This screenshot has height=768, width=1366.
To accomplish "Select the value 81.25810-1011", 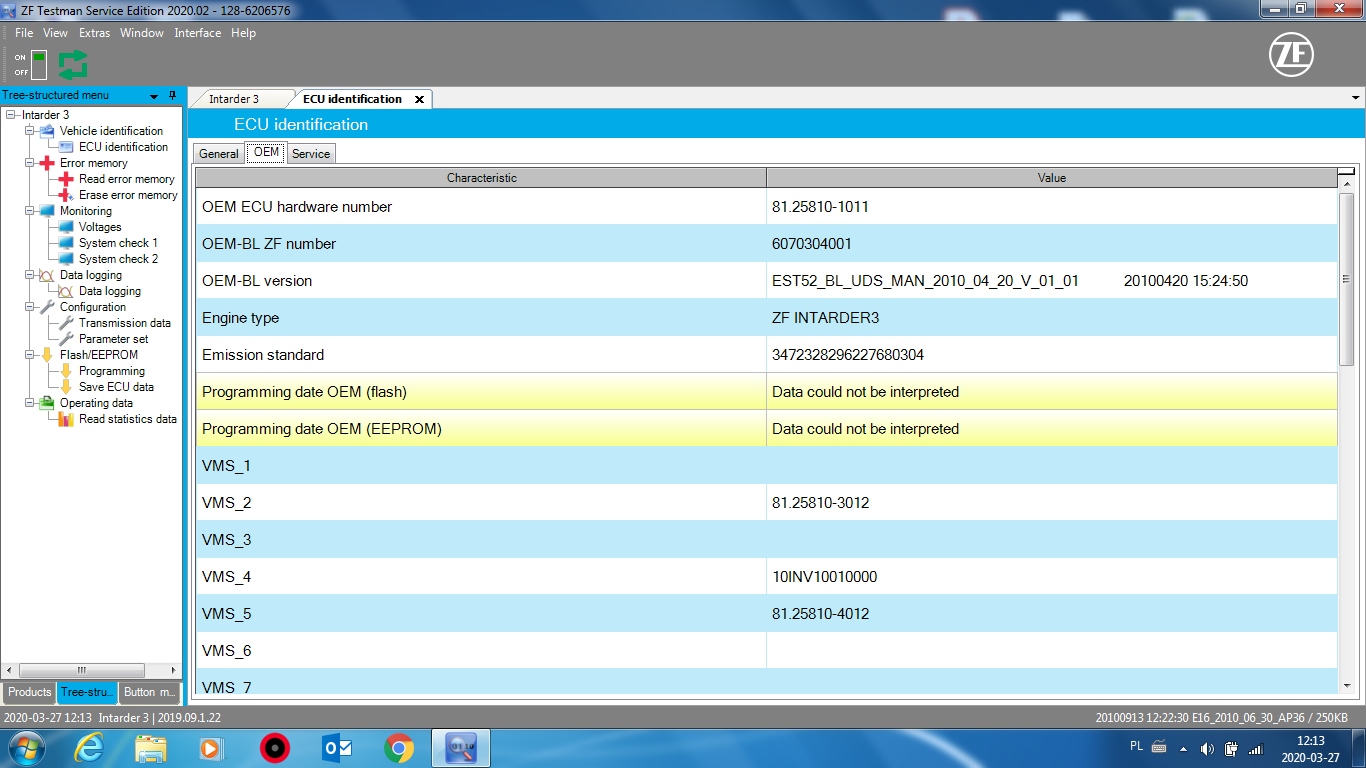I will pos(820,207).
